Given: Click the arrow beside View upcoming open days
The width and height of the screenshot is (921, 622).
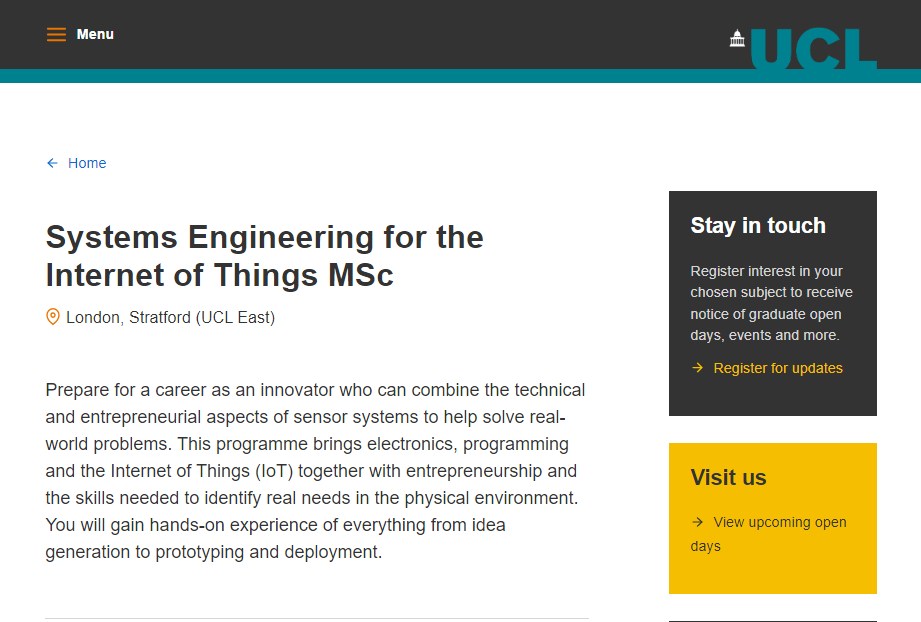Looking at the screenshot, I should [x=698, y=522].
